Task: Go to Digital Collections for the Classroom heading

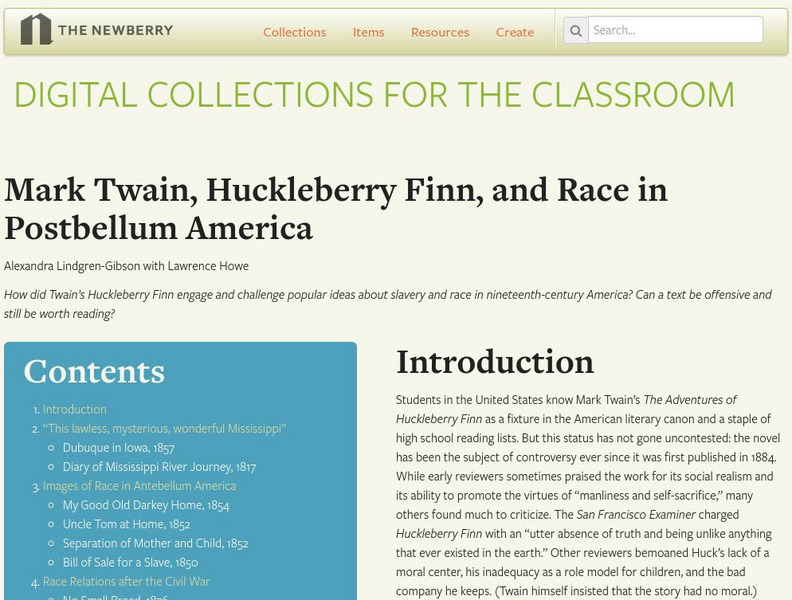Action: (x=374, y=94)
